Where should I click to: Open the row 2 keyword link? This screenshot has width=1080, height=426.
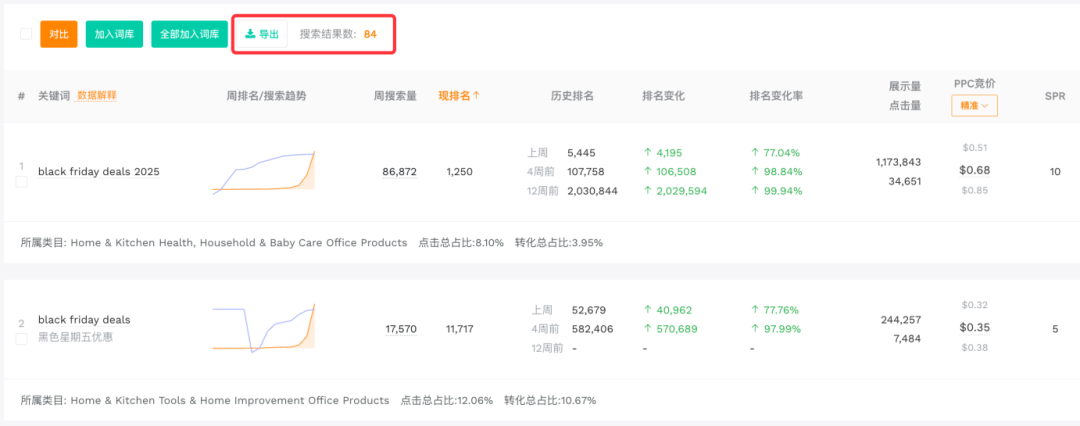(x=84, y=320)
